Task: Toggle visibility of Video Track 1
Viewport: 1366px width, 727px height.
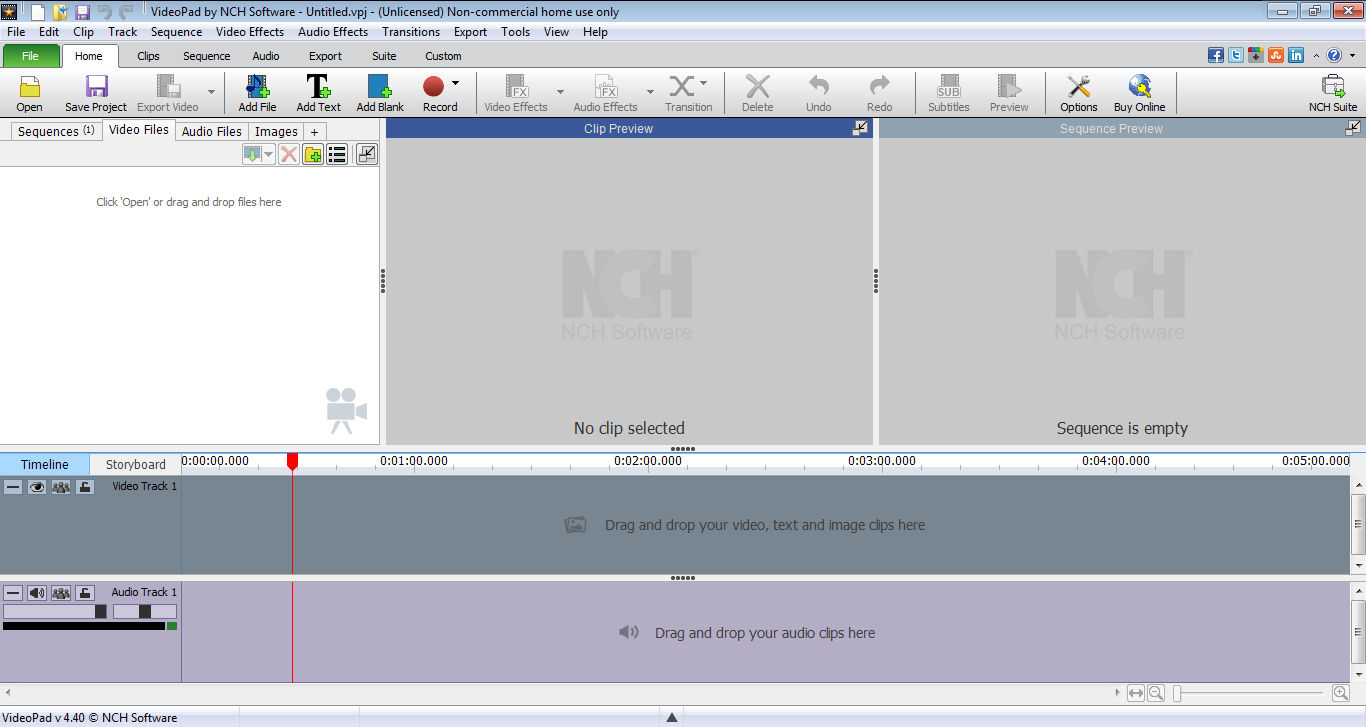Action: 37,487
